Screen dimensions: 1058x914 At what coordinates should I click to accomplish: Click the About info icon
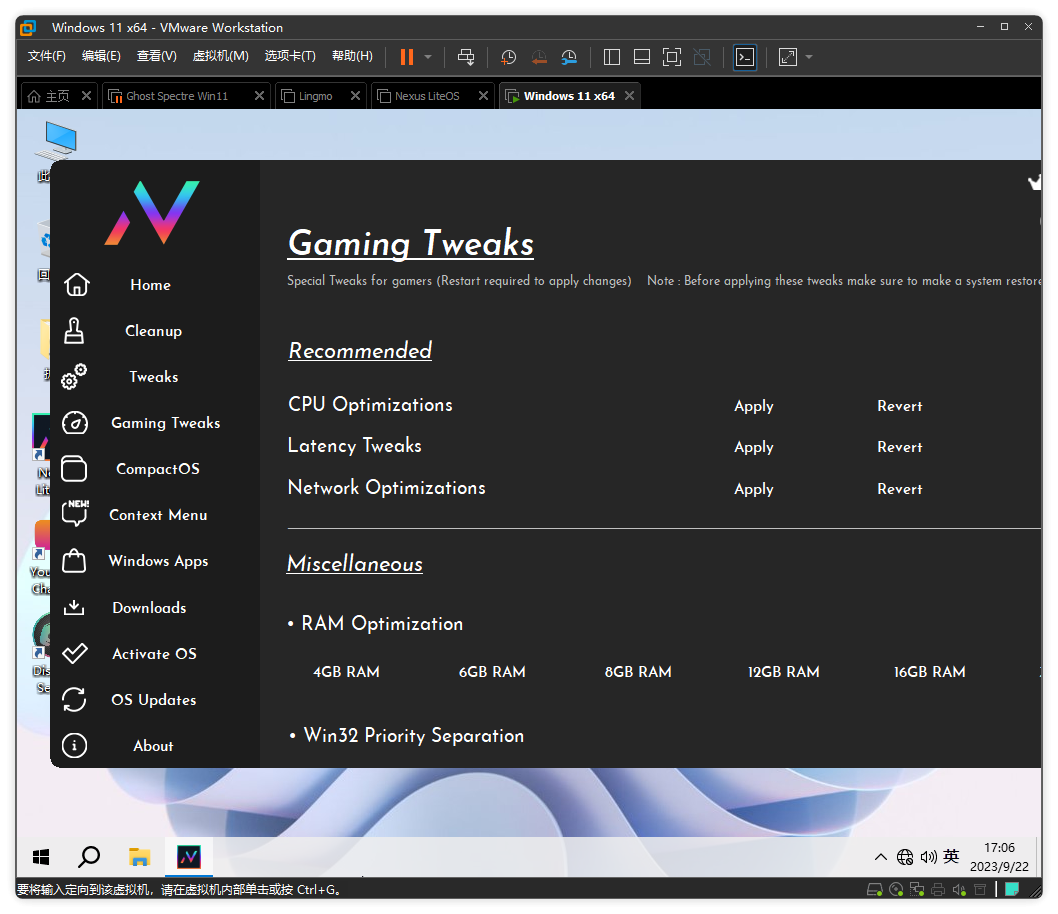(x=75, y=746)
